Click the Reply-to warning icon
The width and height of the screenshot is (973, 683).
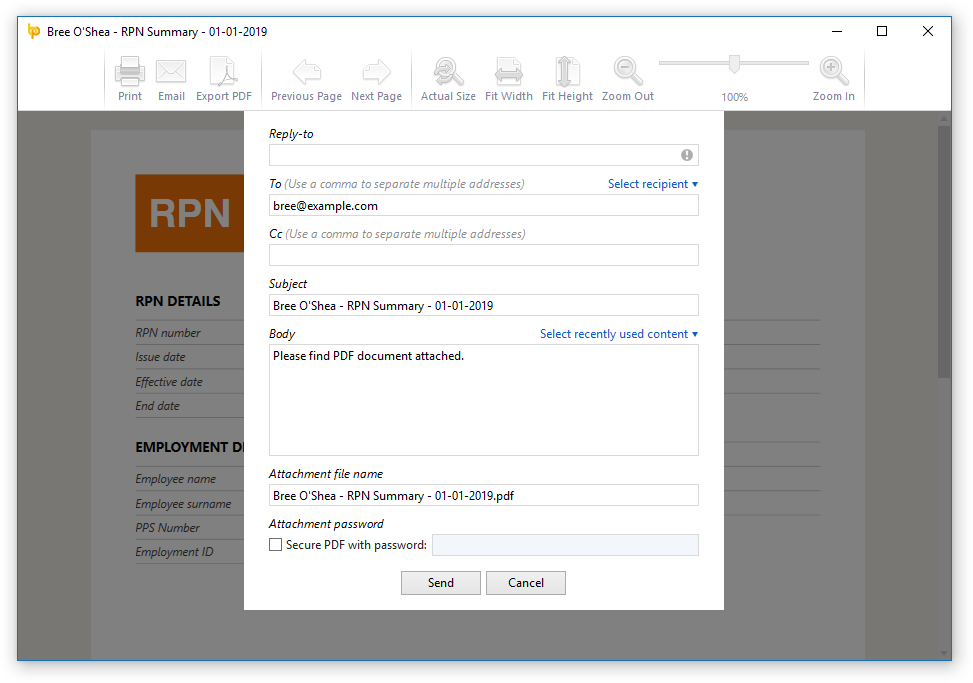[x=686, y=155]
